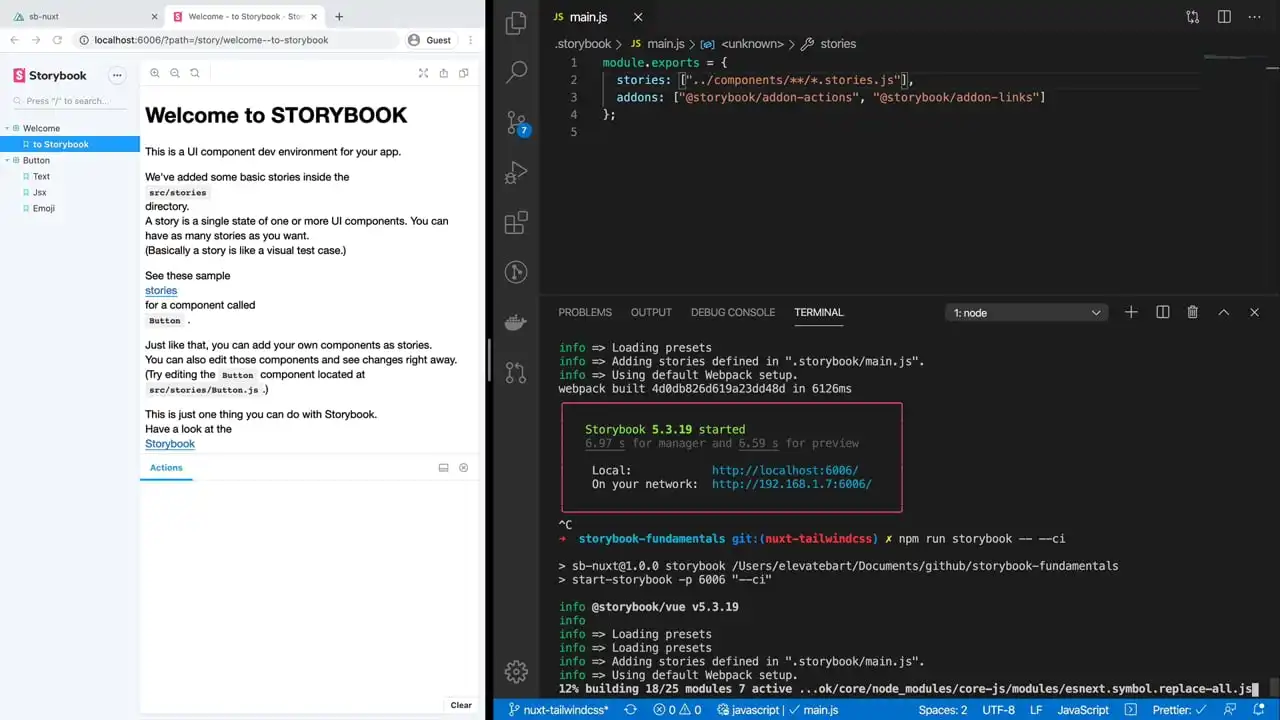The image size is (1280, 720).
Task: Change encoding via UTF-8 status item
Action: click(999, 710)
